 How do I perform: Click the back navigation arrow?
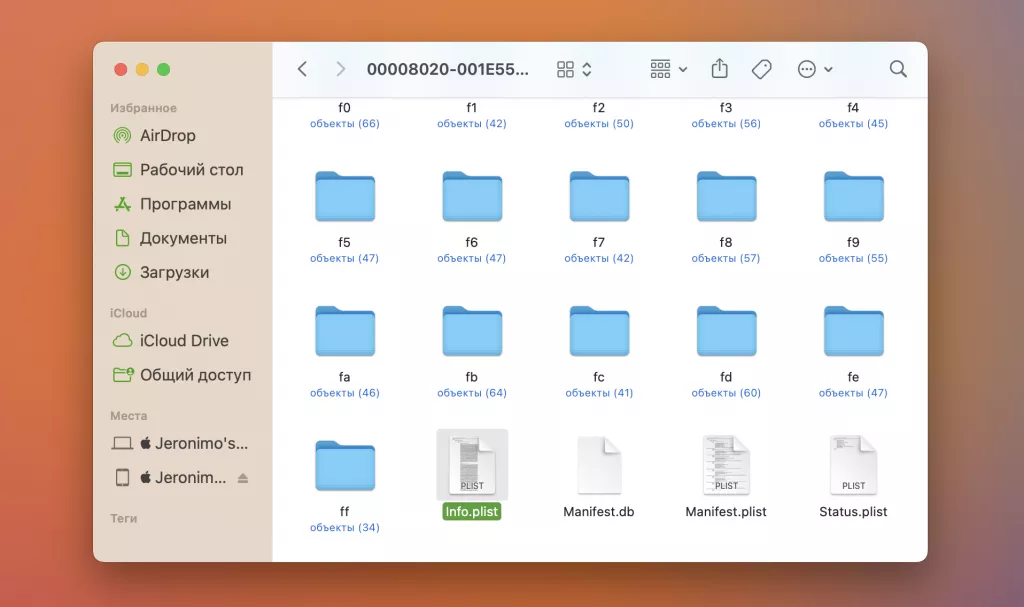pos(302,69)
